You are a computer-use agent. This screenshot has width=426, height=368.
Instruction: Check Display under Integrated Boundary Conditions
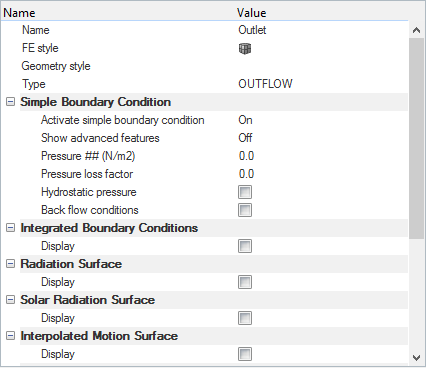(245, 246)
